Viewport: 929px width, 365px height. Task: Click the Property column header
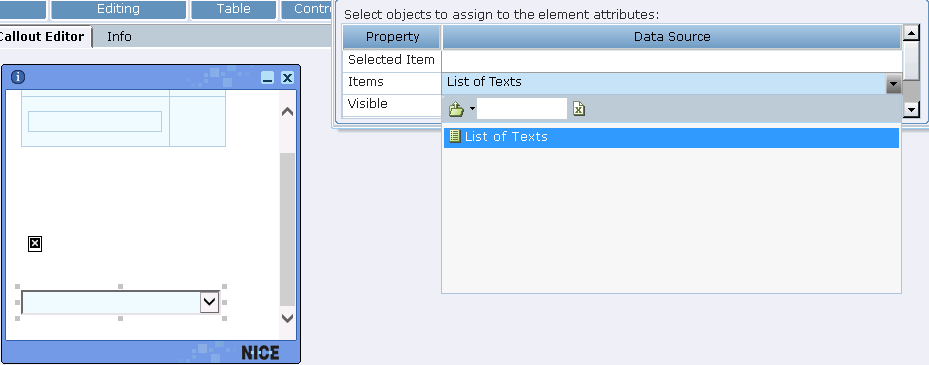point(392,37)
